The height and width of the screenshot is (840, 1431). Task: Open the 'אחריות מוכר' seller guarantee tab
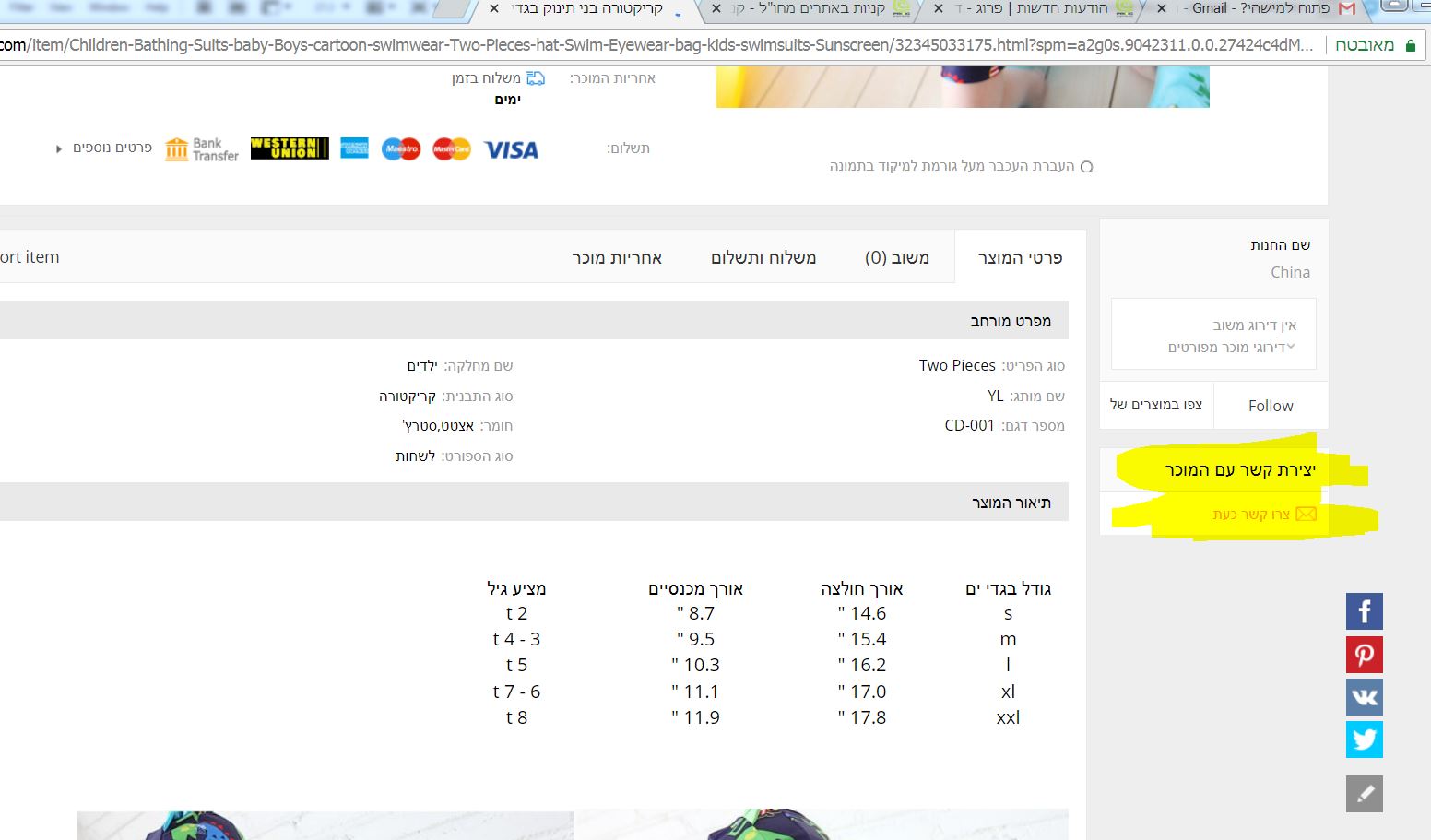[617, 257]
